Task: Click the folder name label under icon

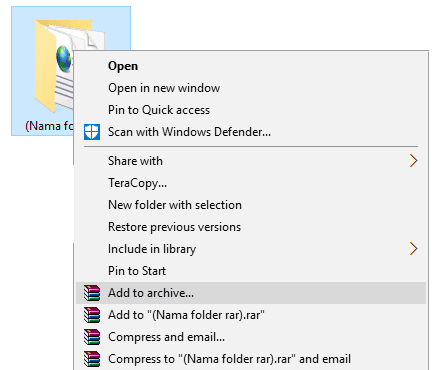Action: click(x=49, y=126)
